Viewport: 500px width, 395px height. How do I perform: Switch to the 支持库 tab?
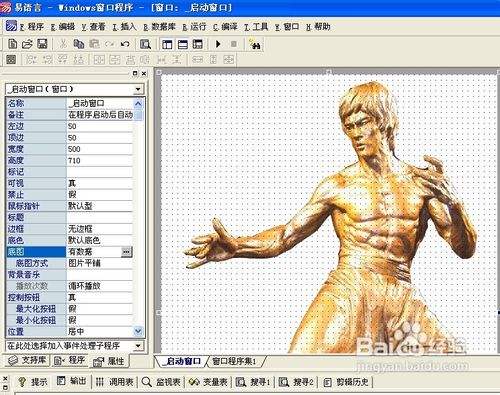pos(27,360)
